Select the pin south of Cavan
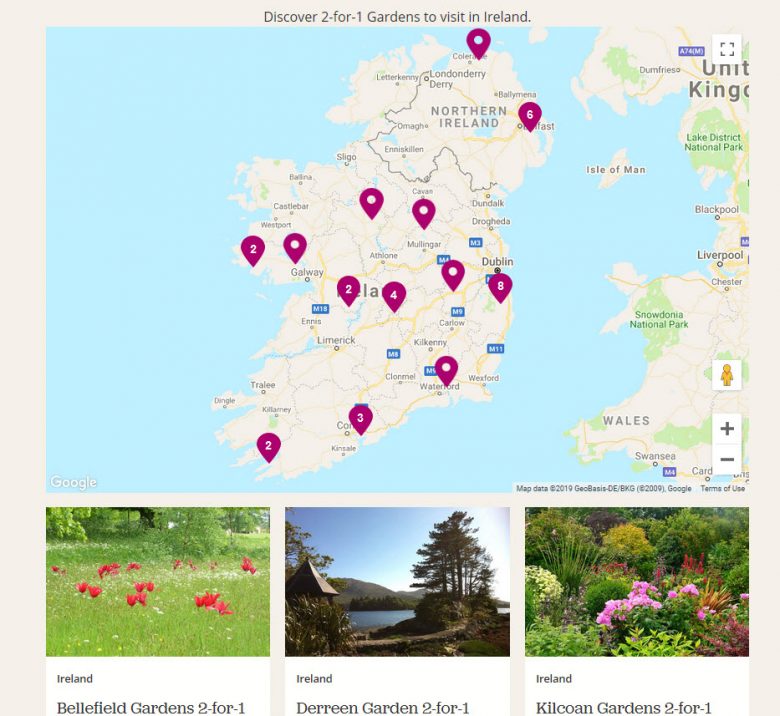 [424, 214]
